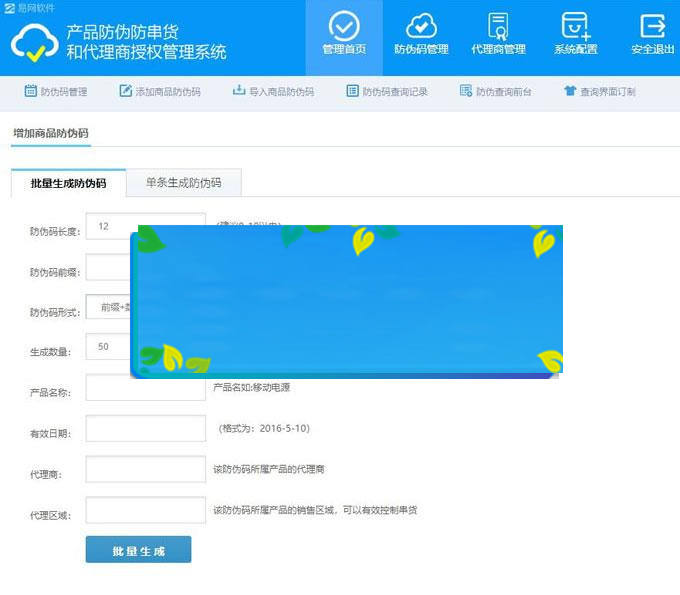Focus the 产品名称 text field
The height and width of the screenshot is (595, 680).
(145, 388)
